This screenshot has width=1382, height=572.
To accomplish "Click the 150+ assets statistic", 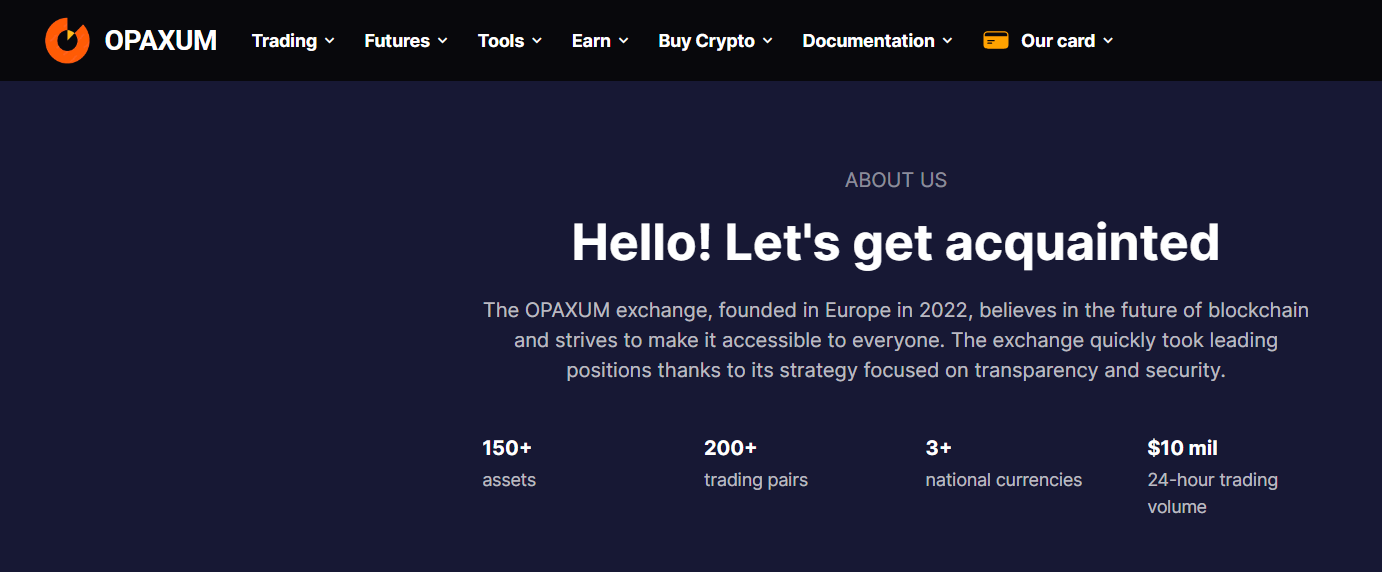I will click(509, 463).
